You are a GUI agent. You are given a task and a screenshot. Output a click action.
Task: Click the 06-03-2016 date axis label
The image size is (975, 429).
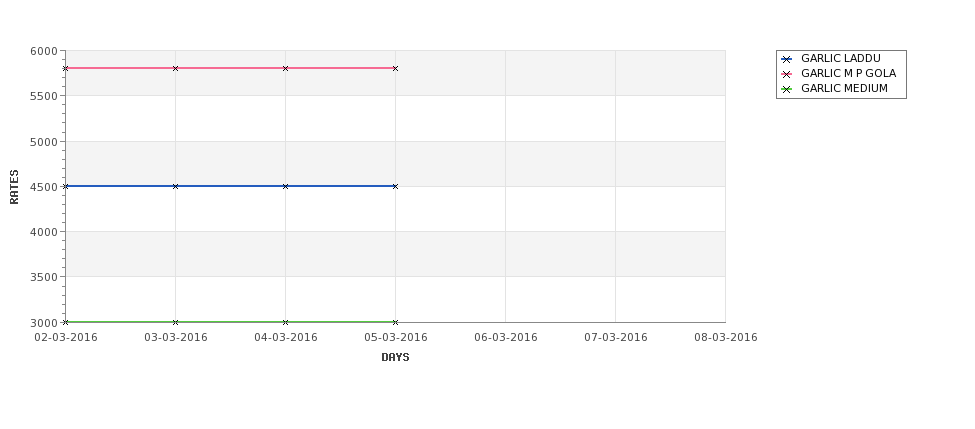[506, 337]
